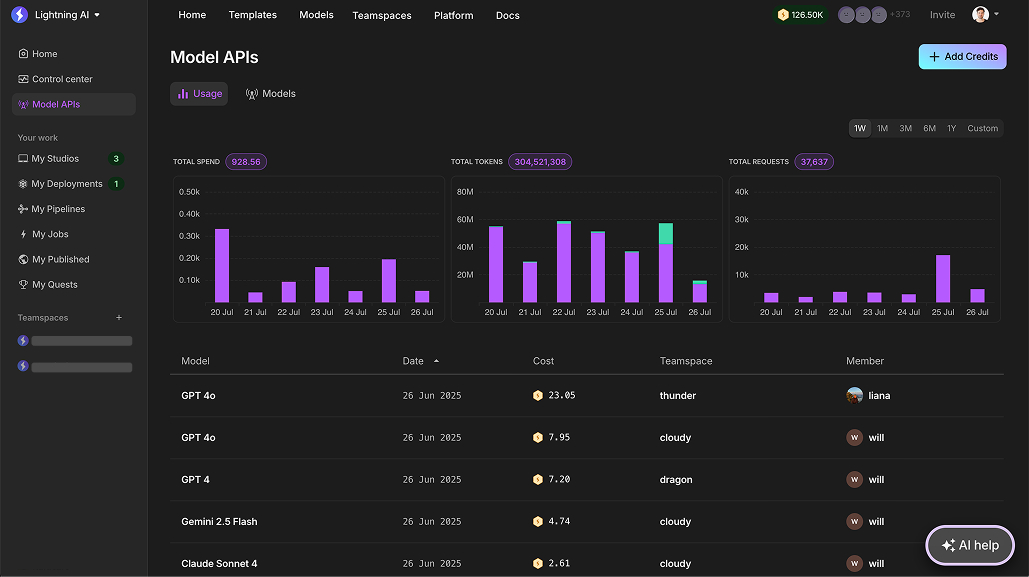The width and height of the screenshot is (1029, 577).
Task: Select Model APIs in the sidebar
Action: [x=74, y=104]
